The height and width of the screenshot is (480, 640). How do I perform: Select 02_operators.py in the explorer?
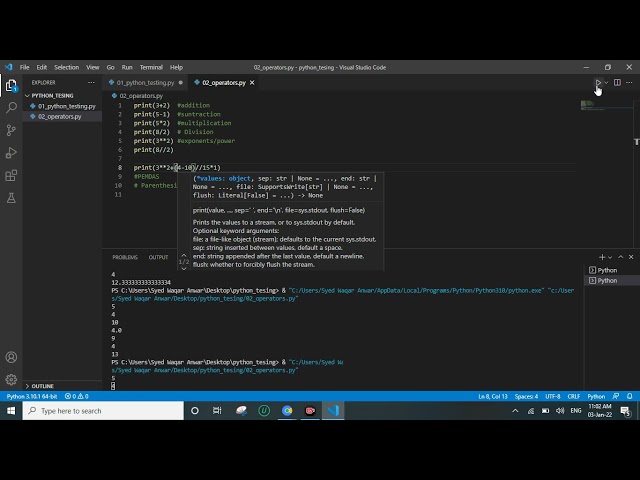coord(60,117)
